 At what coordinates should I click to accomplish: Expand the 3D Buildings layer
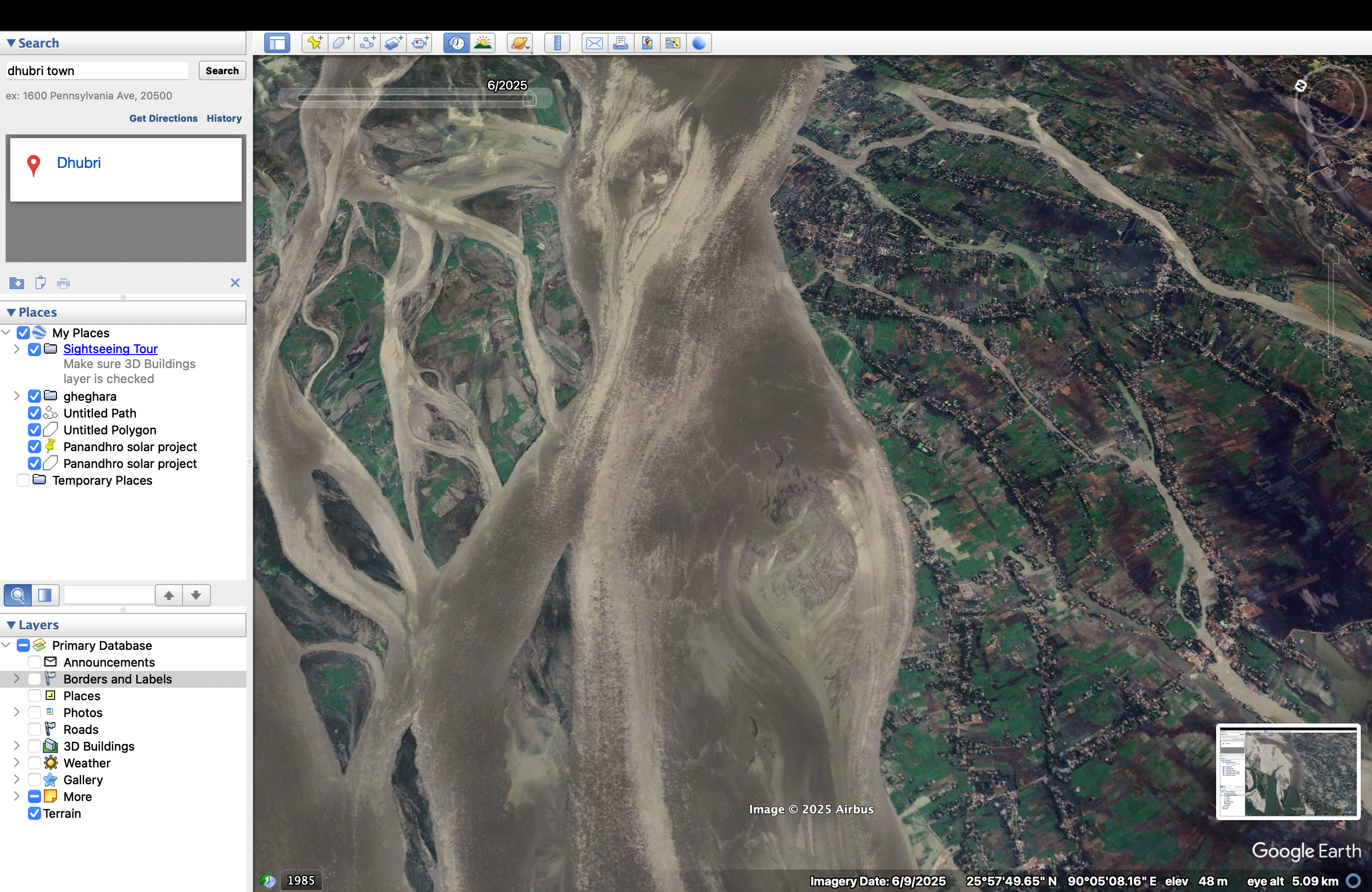16,746
